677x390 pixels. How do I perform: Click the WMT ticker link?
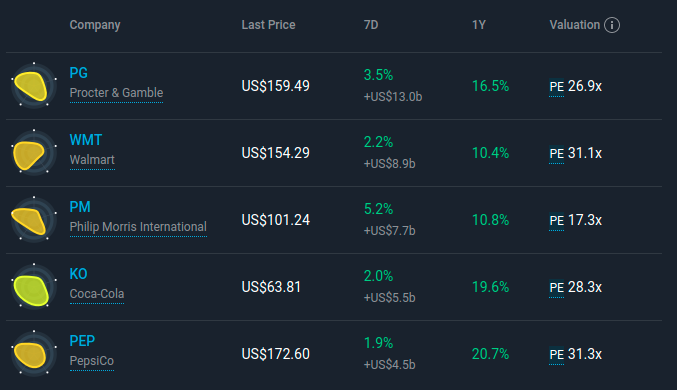(86, 140)
